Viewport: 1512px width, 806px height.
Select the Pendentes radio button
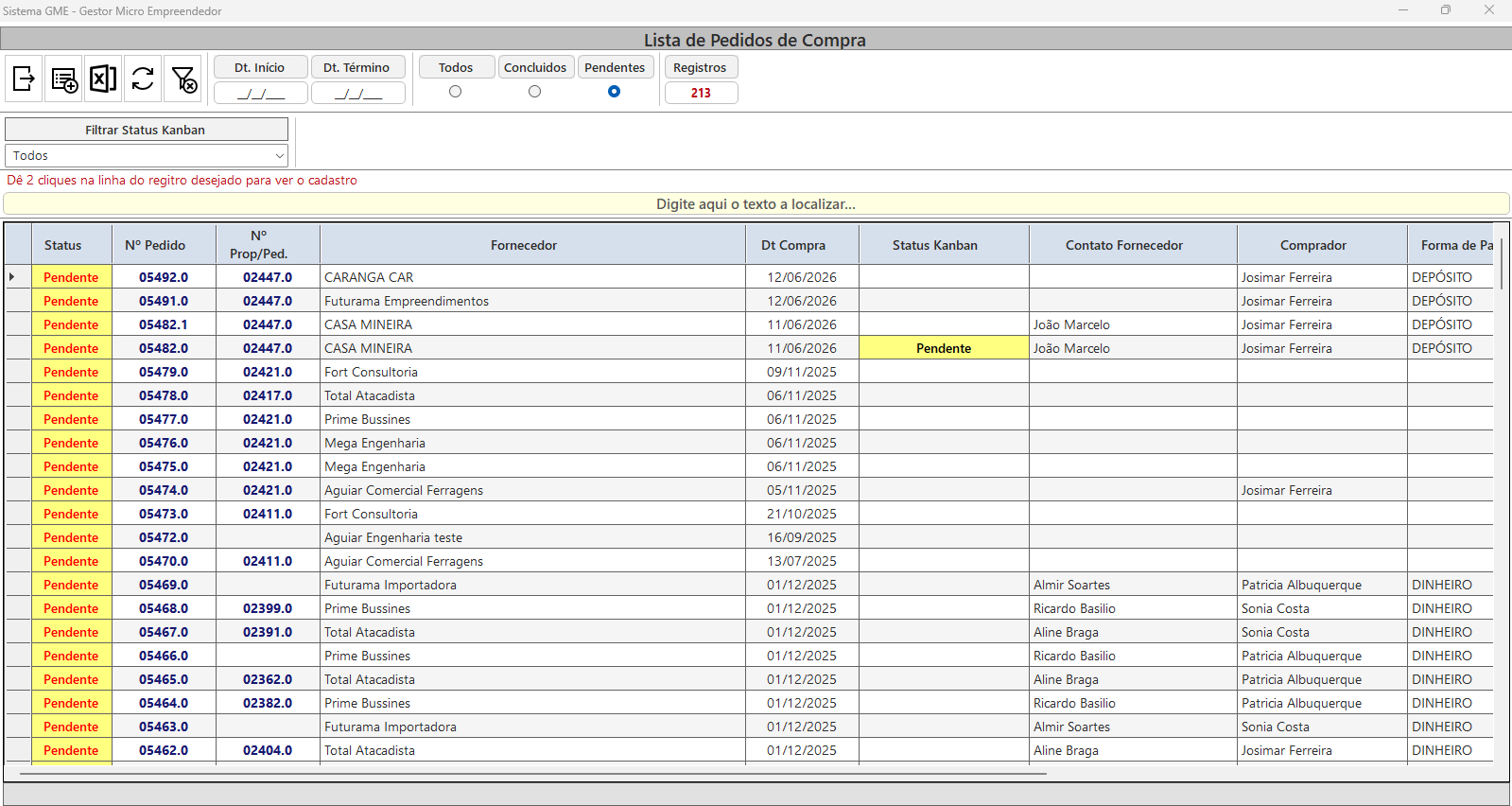[615, 92]
